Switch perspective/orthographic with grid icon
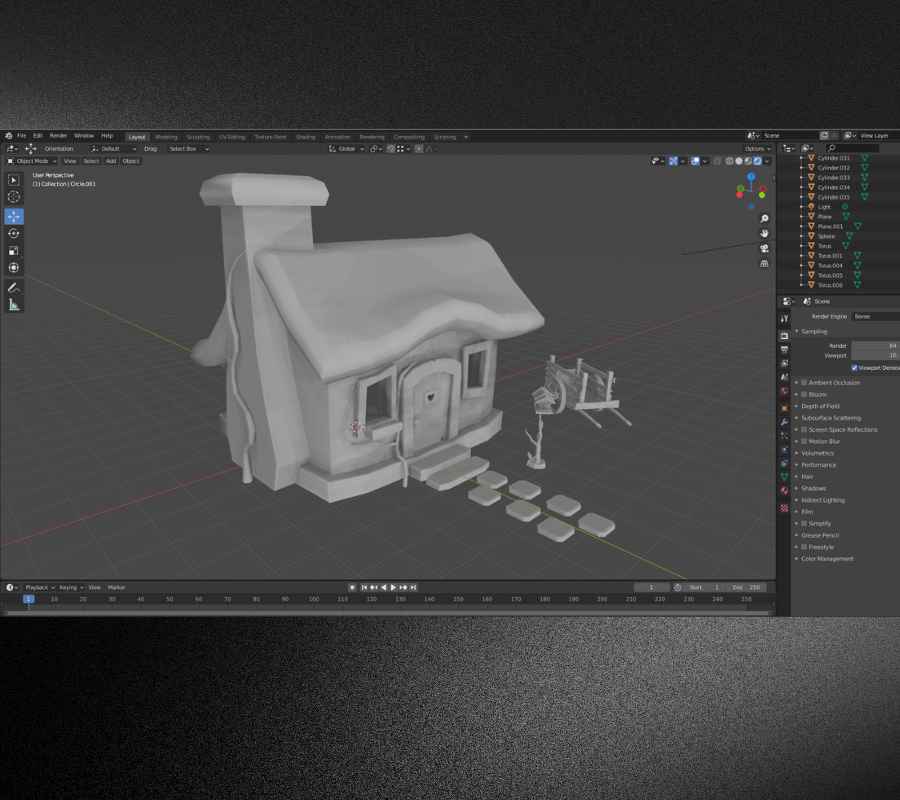The height and width of the screenshot is (800, 900). point(764,263)
